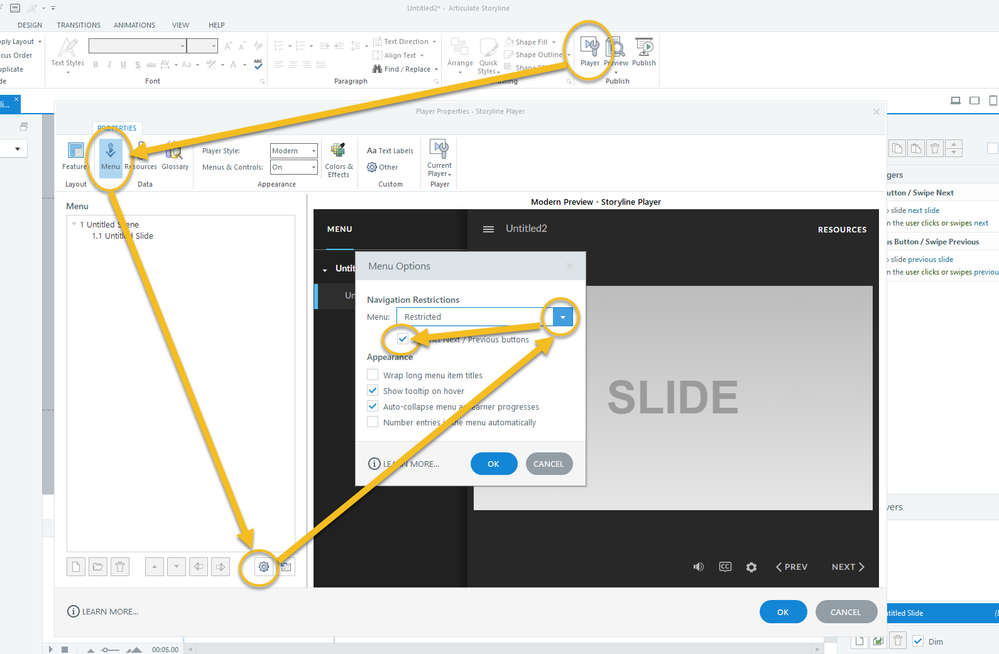Click Find / Replace binoculars icon
Viewport: 999px width, 654px height.
[x=377, y=69]
